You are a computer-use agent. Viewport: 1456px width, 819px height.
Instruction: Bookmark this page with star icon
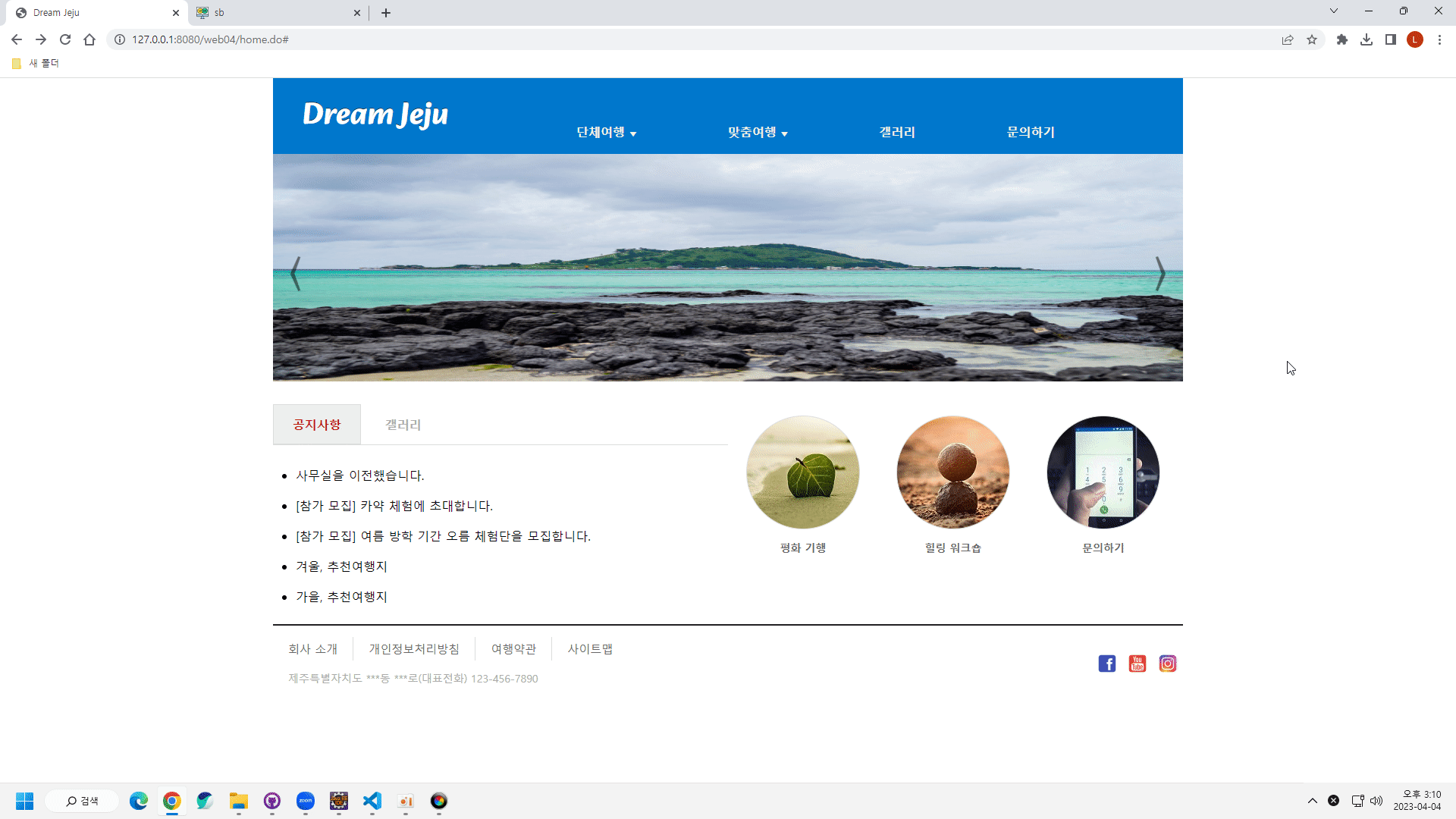pos(1312,39)
